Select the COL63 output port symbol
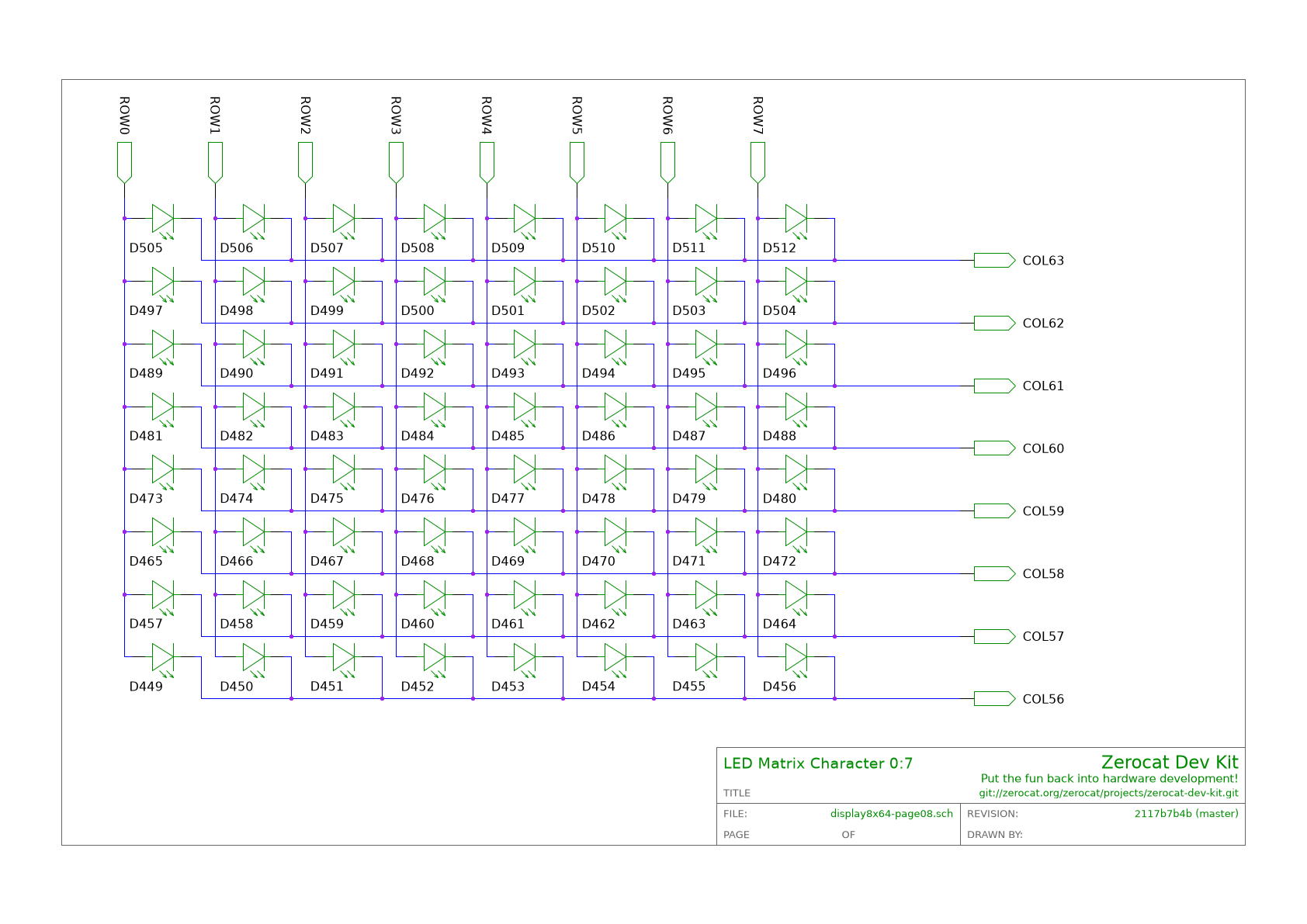 [994, 261]
